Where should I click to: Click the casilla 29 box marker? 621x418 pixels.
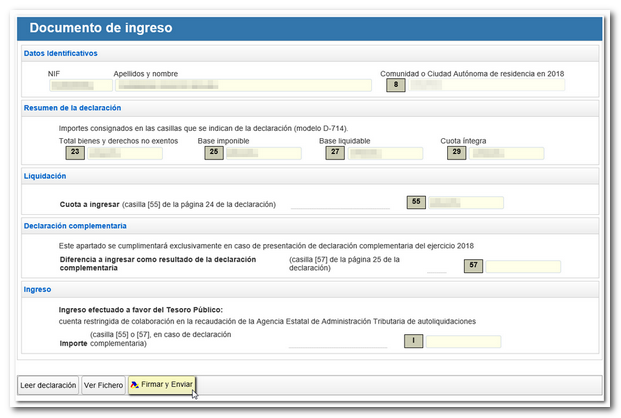click(x=456, y=153)
